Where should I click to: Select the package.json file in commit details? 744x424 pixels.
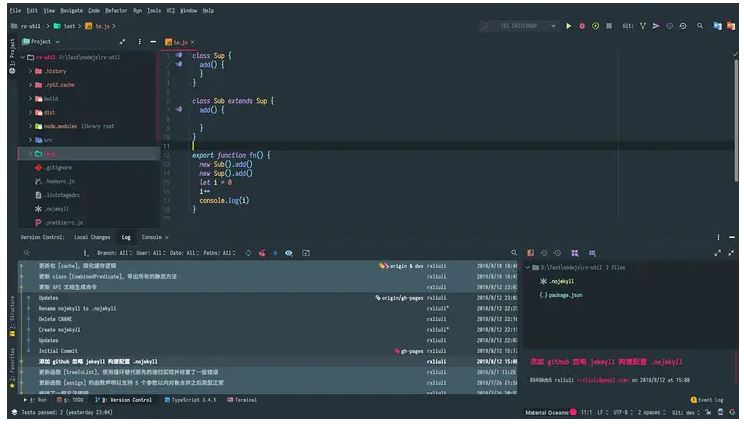(x=560, y=295)
